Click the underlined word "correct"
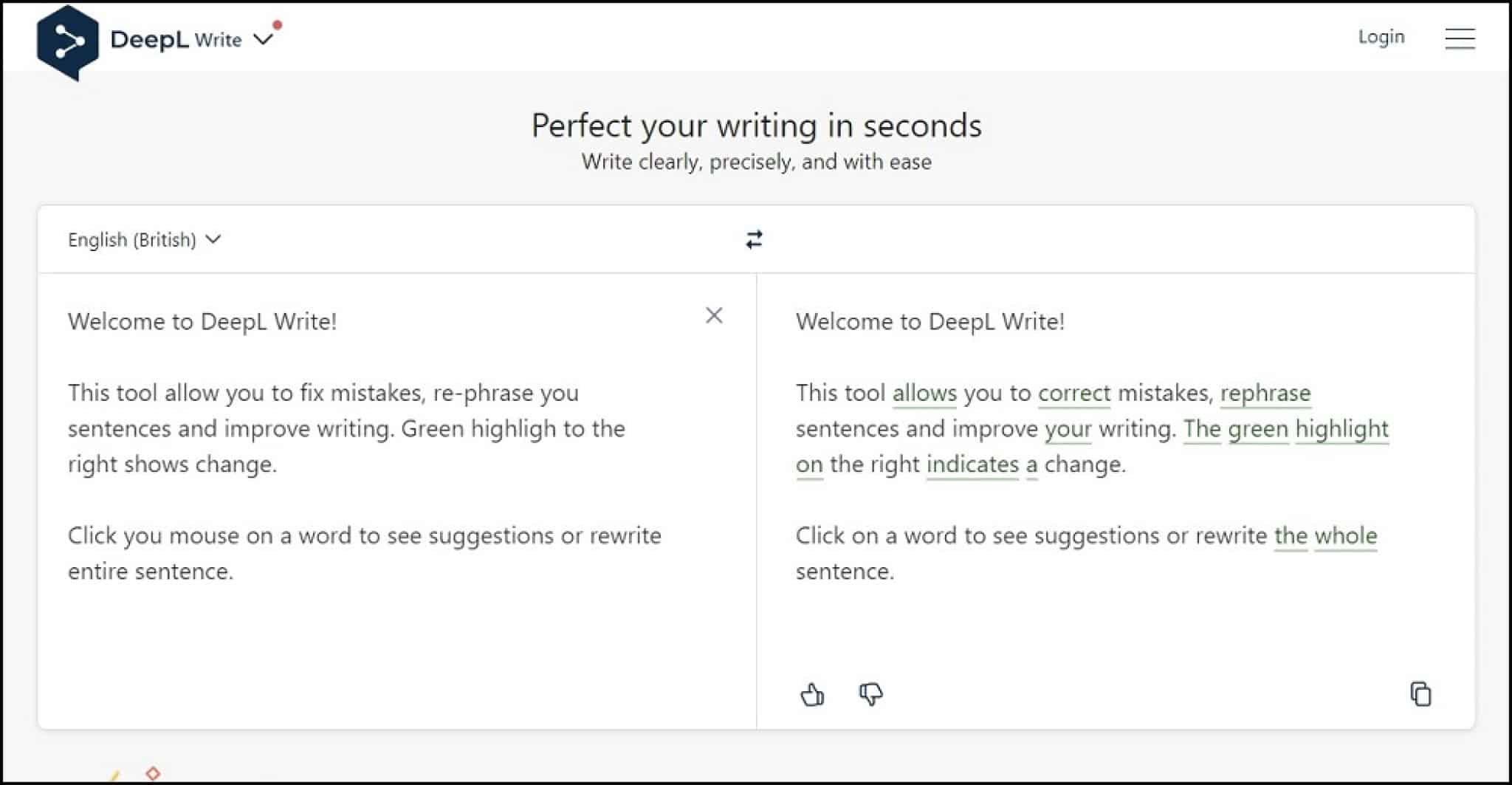 (1074, 393)
